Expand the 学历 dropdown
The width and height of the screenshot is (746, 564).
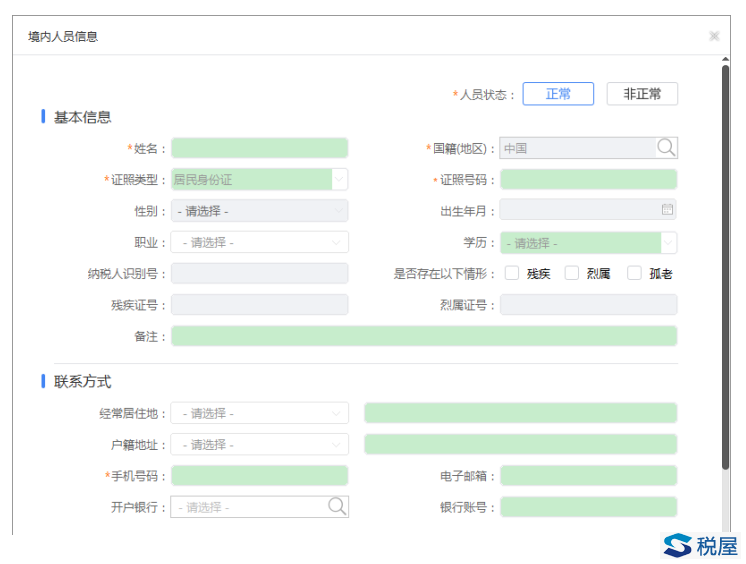[589, 243]
